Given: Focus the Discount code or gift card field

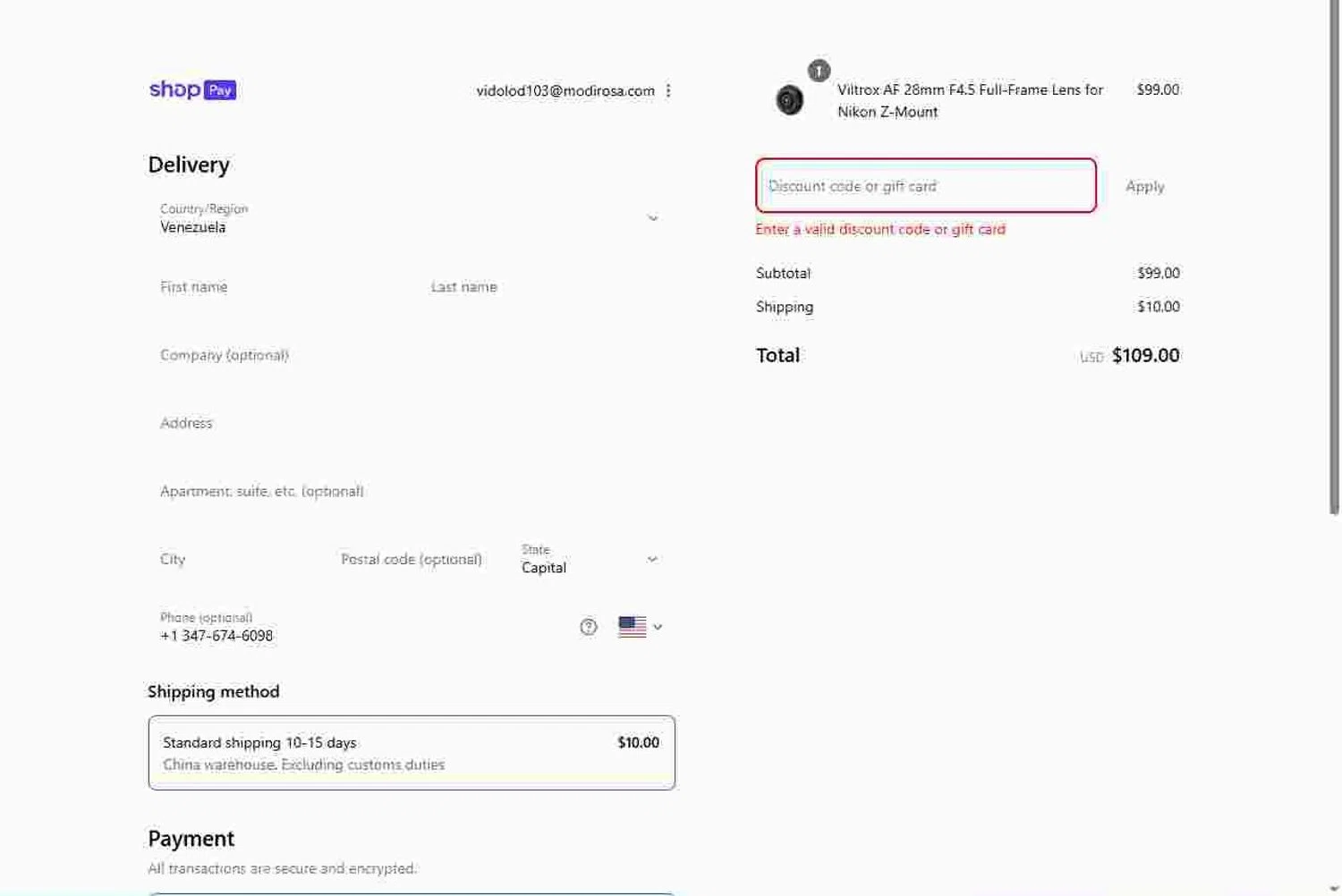Looking at the screenshot, I should (925, 186).
